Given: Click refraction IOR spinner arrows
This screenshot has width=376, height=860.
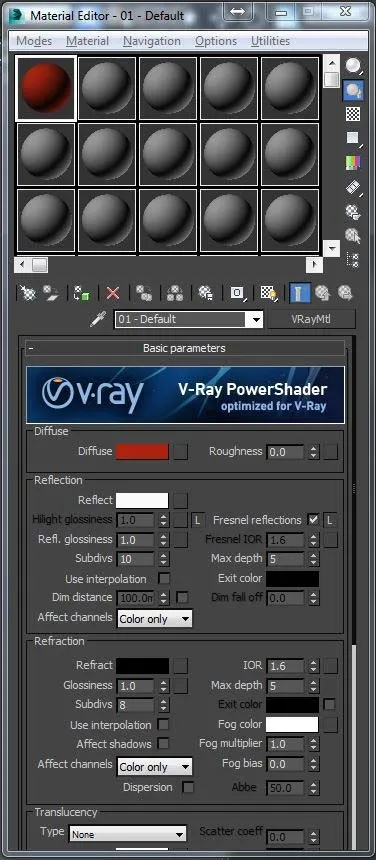Looking at the screenshot, I should coord(313,666).
